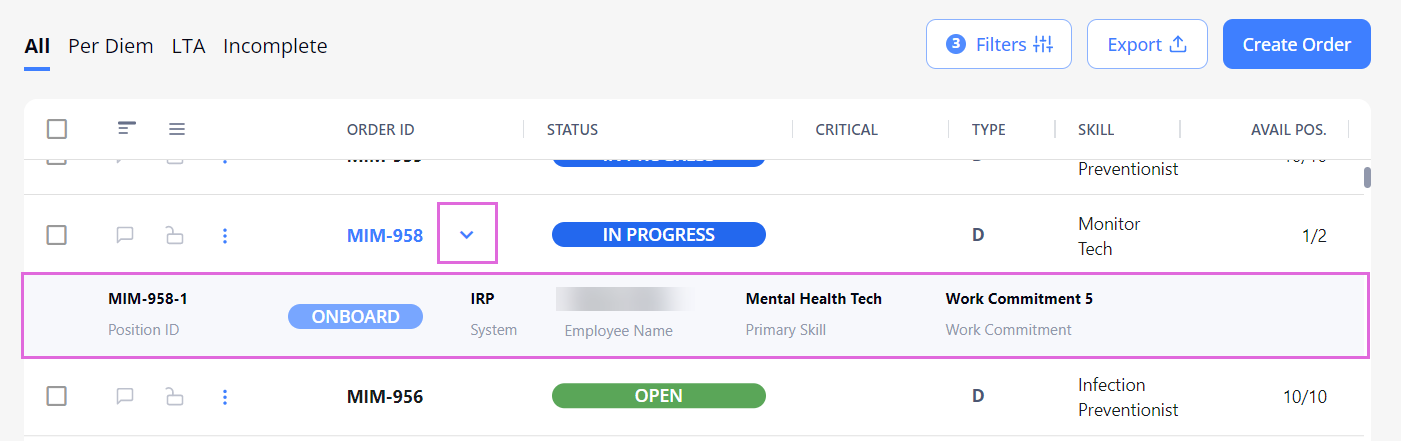Open three-dot menu for MIM-958
Image resolution: width=1401 pixels, height=441 pixels.
[x=225, y=236]
